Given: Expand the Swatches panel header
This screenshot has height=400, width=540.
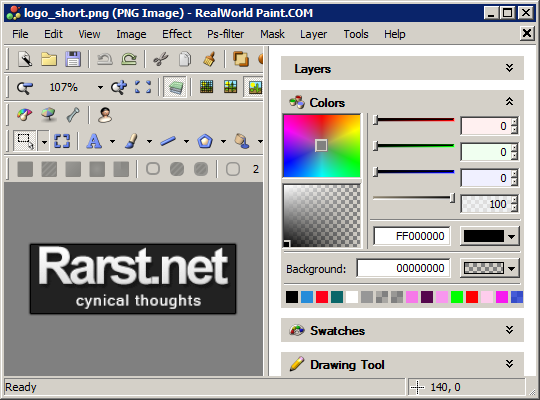Looking at the screenshot, I should coord(402,330).
